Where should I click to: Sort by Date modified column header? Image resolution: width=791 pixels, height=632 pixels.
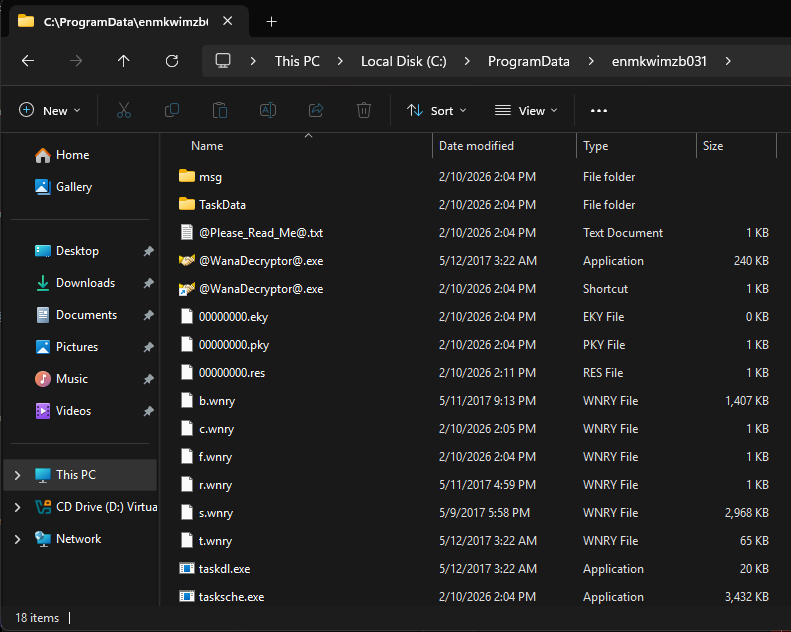click(x=504, y=146)
